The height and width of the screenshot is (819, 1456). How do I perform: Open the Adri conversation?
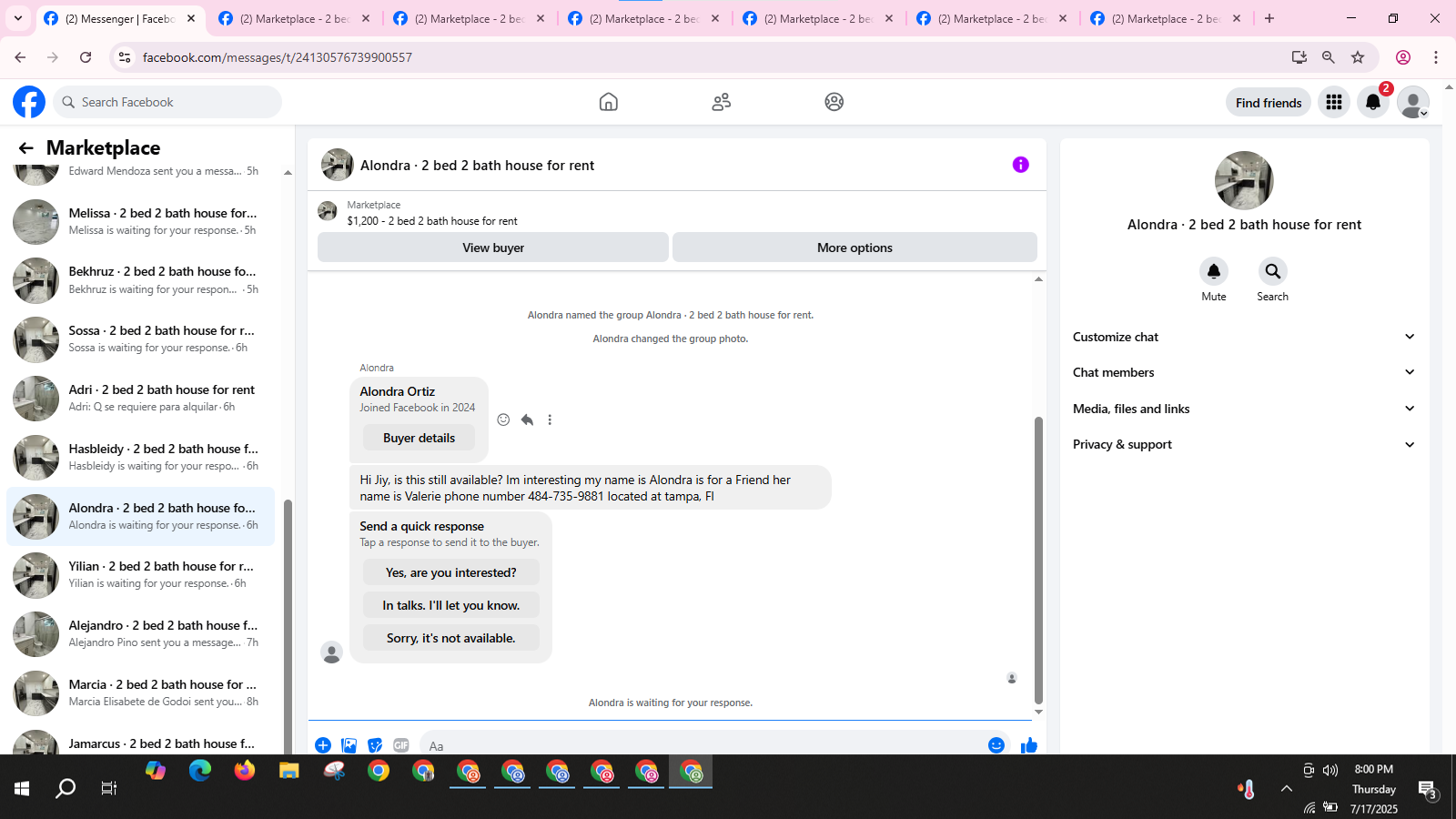click(141, 399)
